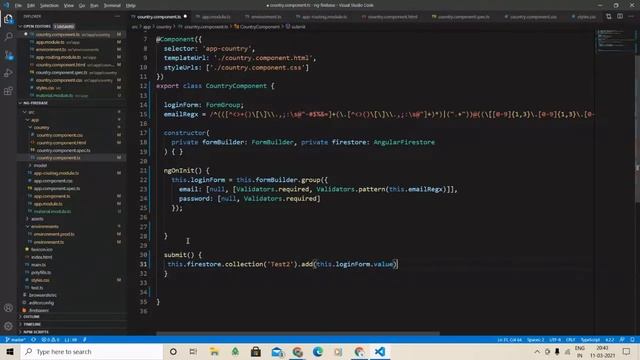Open the Mail app from the taskbar
Viewport: 640px width, 360px height.
277,351
